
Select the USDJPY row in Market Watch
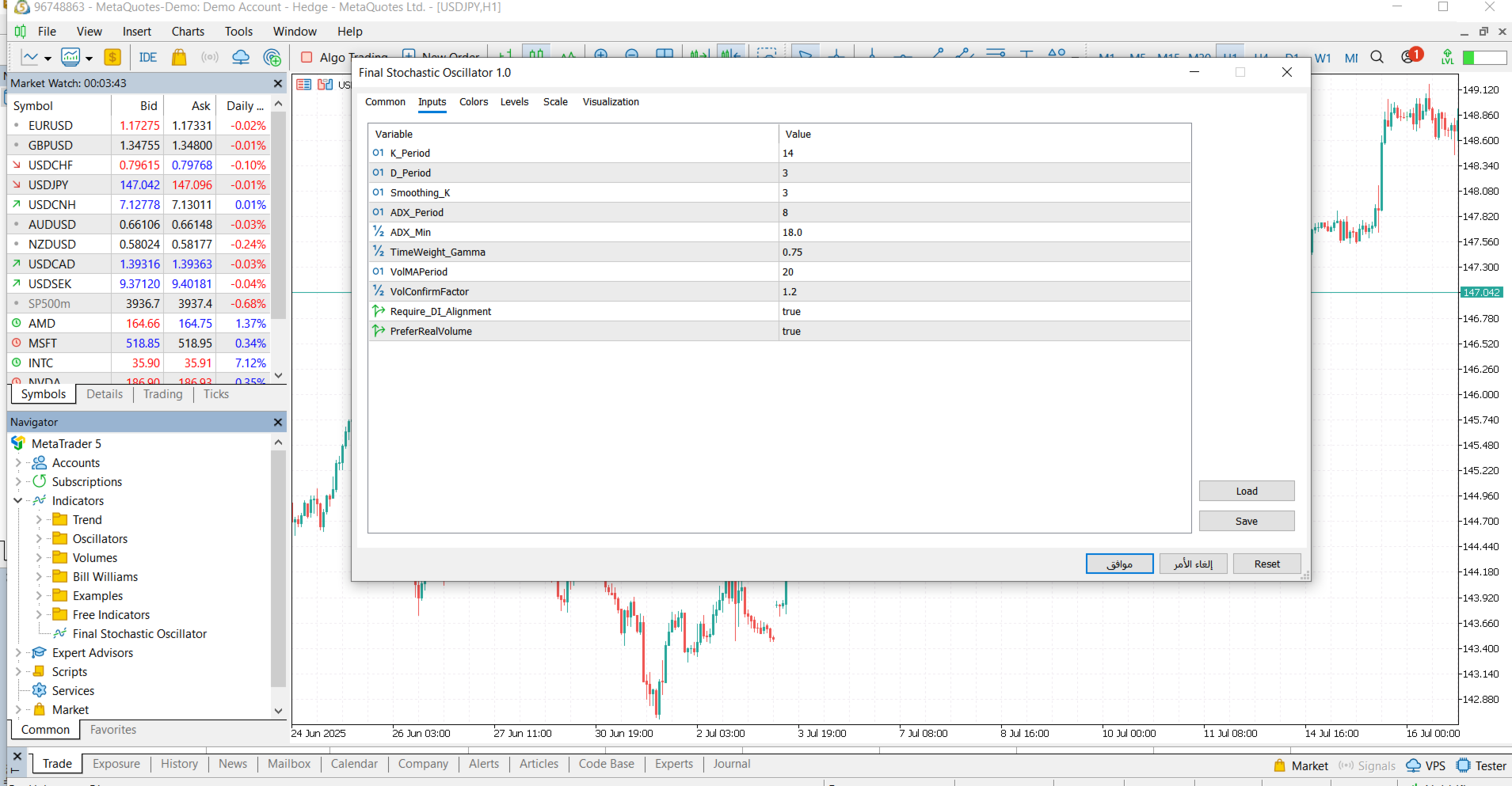tap(139, 184)
